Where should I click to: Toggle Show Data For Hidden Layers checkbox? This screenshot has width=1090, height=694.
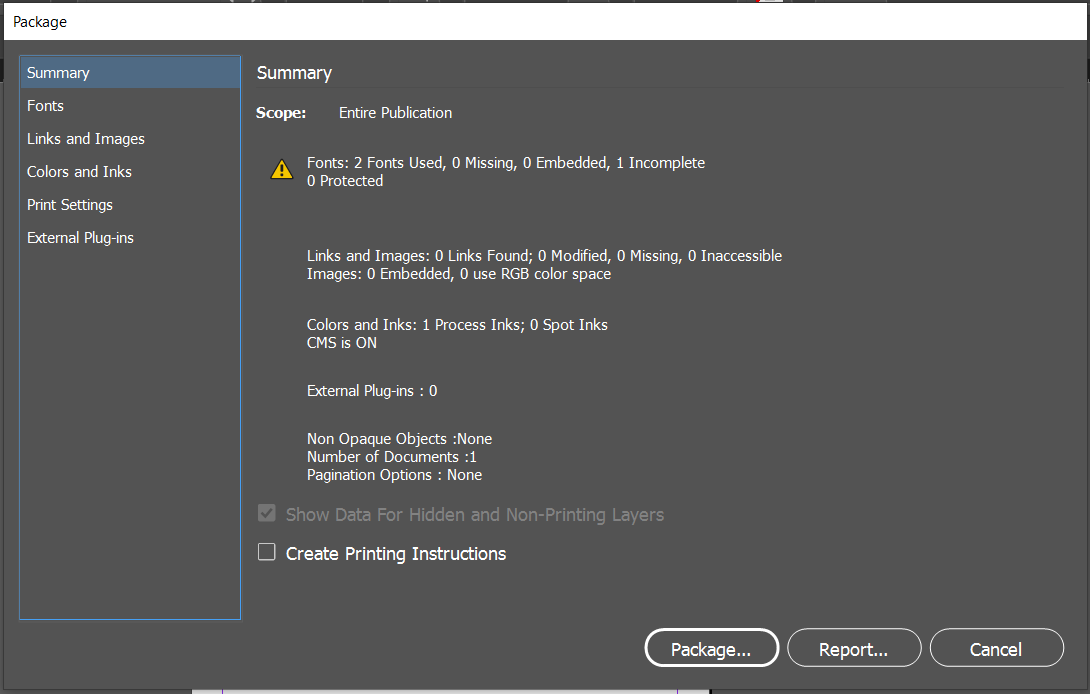coord(267,513)
